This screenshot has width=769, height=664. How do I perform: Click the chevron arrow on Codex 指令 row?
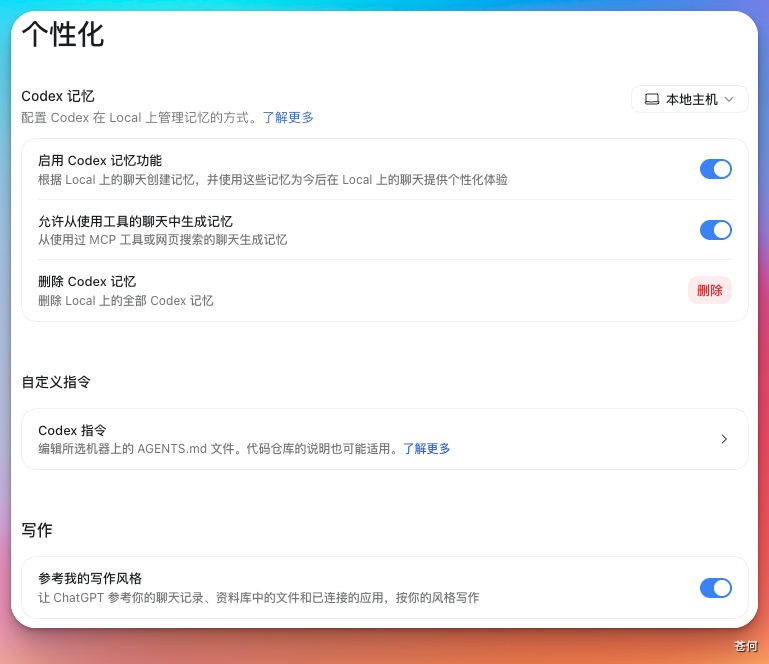point(724,439)
